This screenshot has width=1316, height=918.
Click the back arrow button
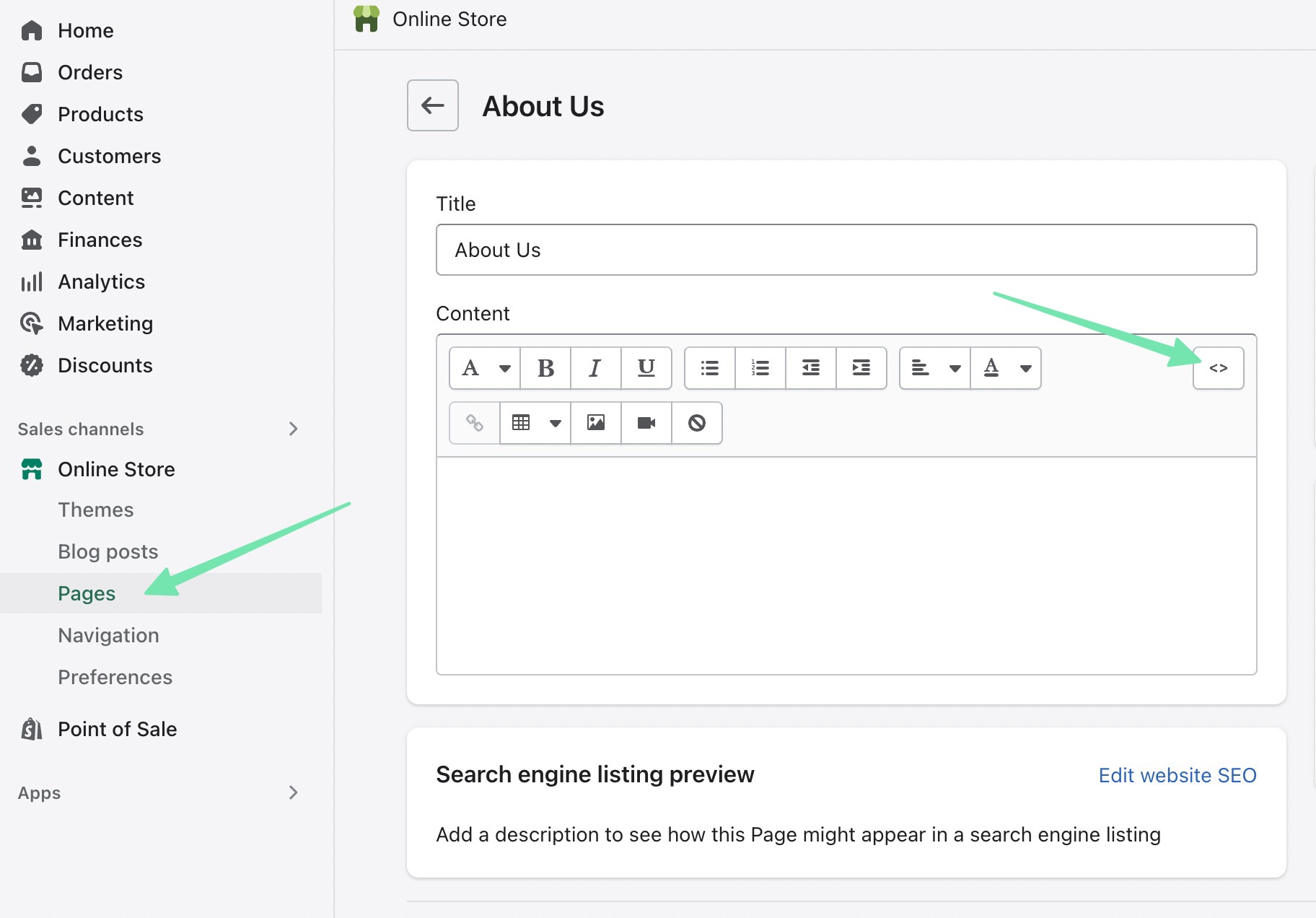point(432,105)
